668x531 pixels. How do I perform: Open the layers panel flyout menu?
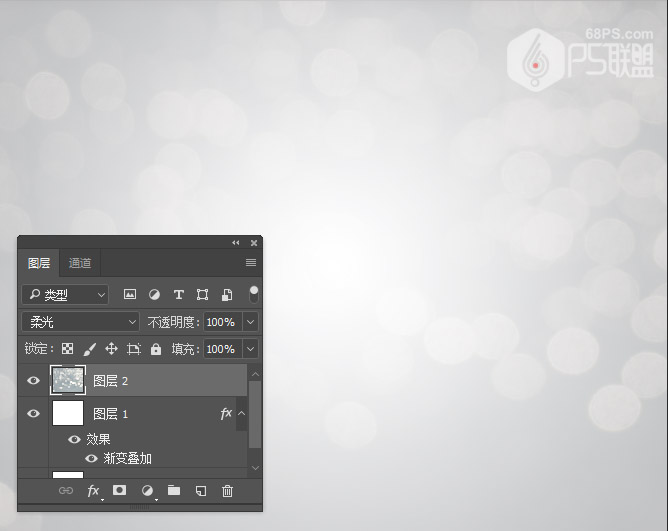coord(251,263)
